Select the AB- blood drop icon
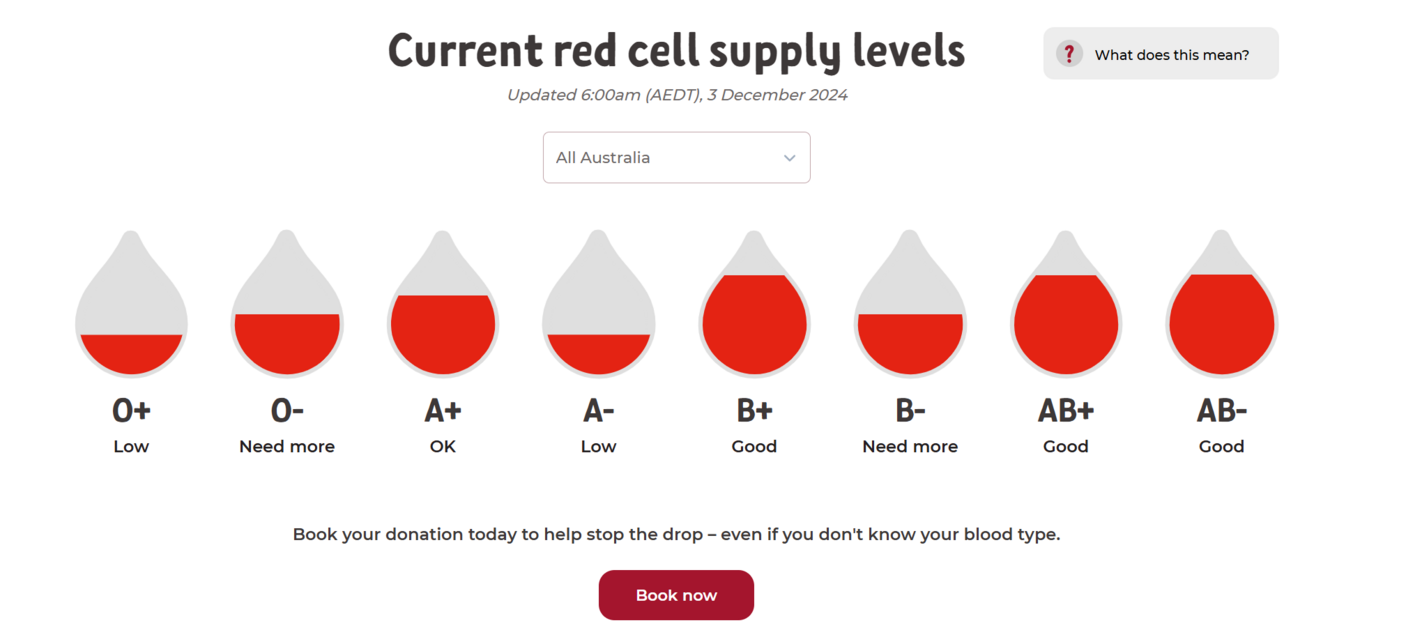 [x=1221, y=320]
